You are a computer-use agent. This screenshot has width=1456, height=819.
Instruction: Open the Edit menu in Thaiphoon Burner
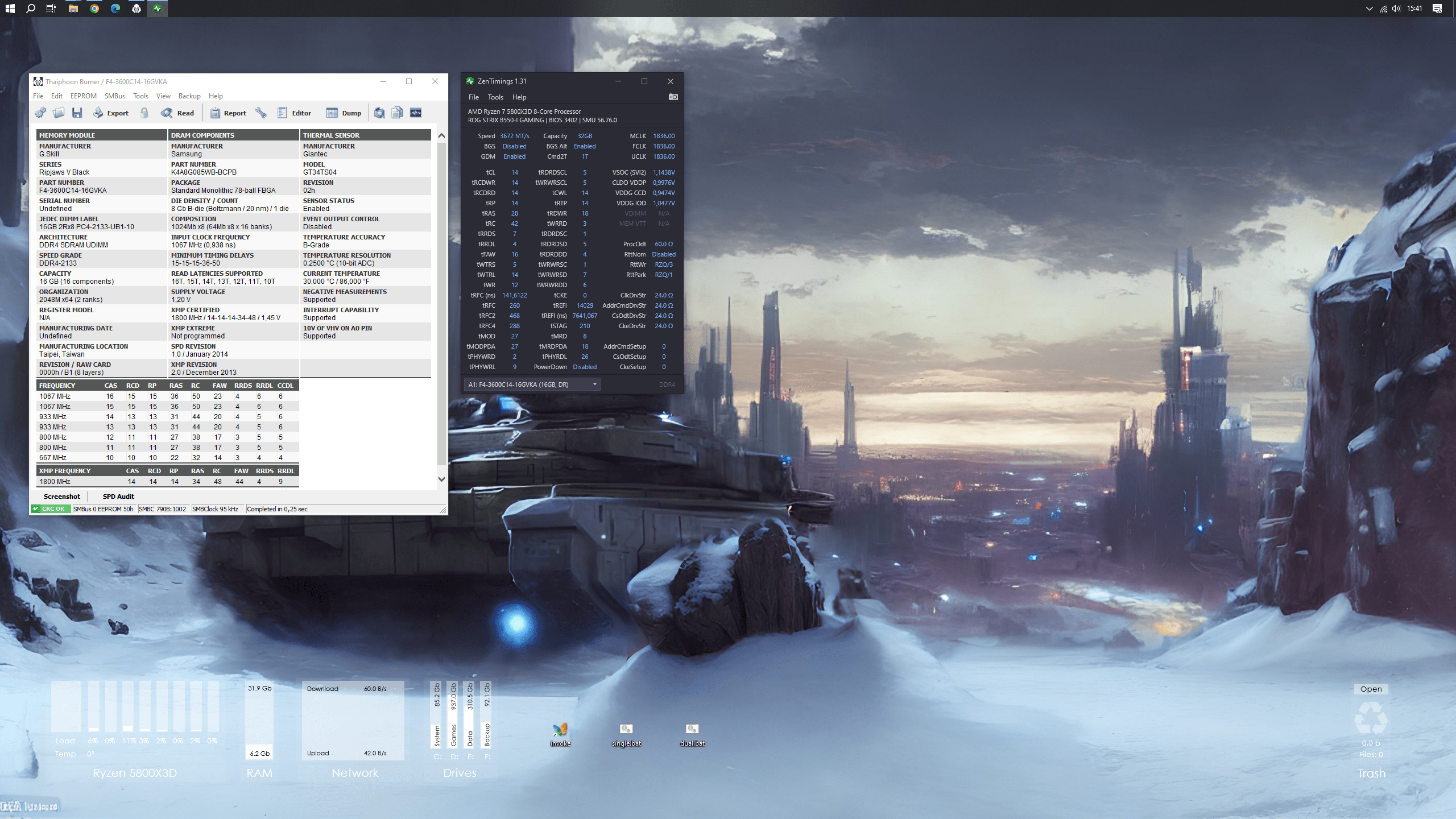tap(57, 96)
